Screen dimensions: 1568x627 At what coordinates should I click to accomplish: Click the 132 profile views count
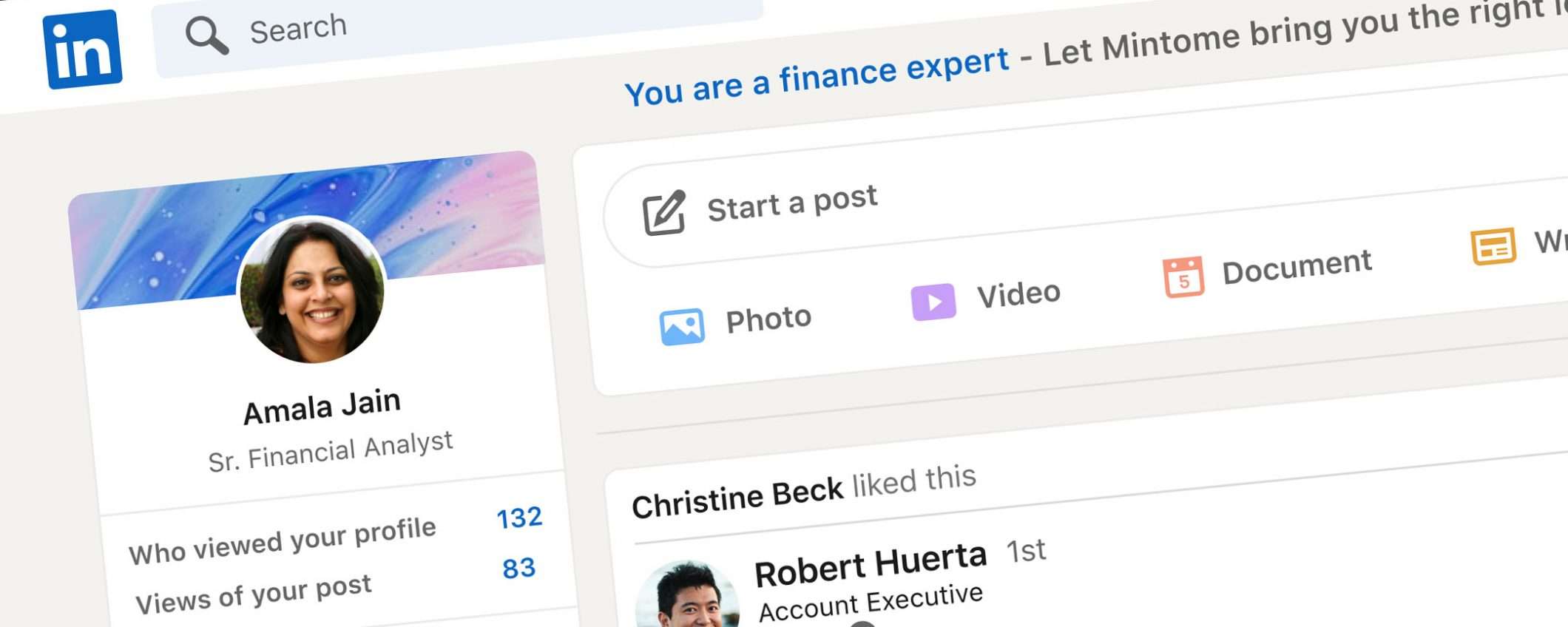(x=518, y=518)
